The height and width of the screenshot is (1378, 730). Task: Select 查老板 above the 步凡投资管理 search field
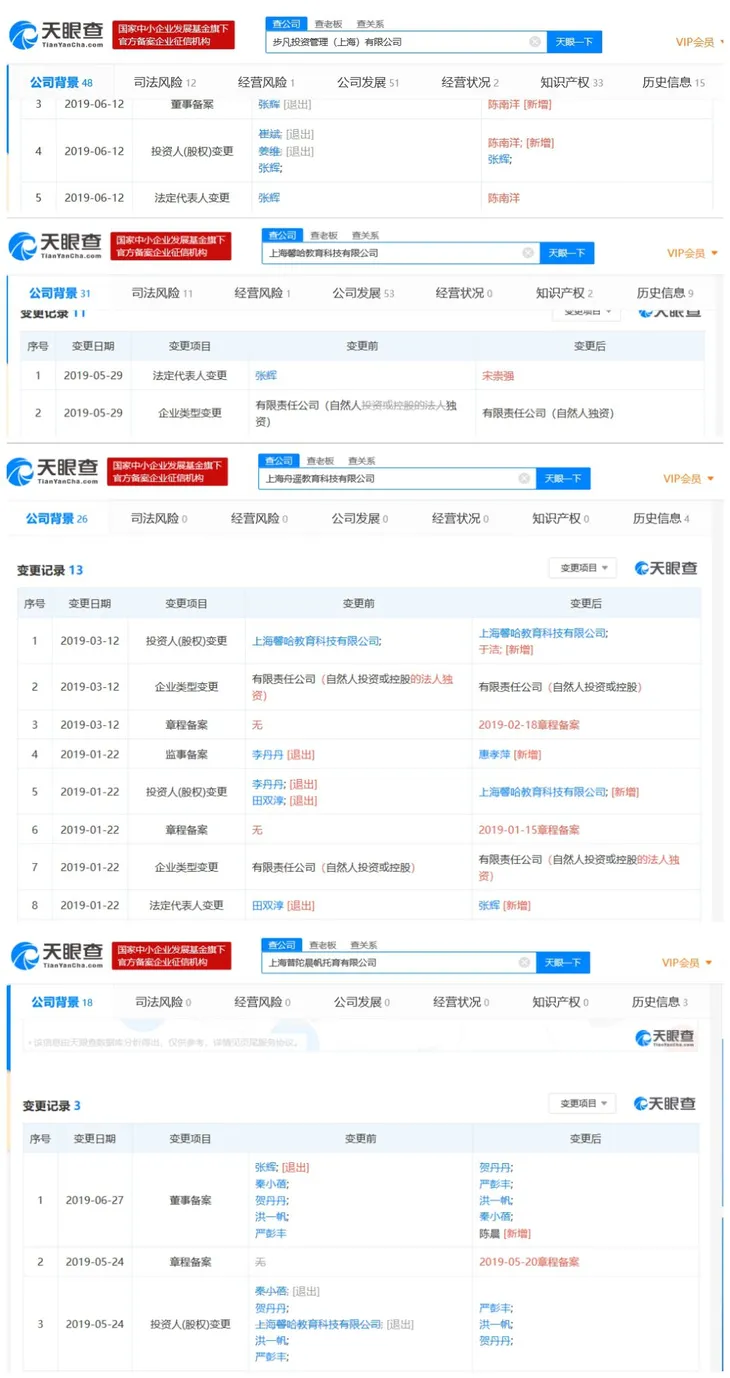[x=327, y=24]
